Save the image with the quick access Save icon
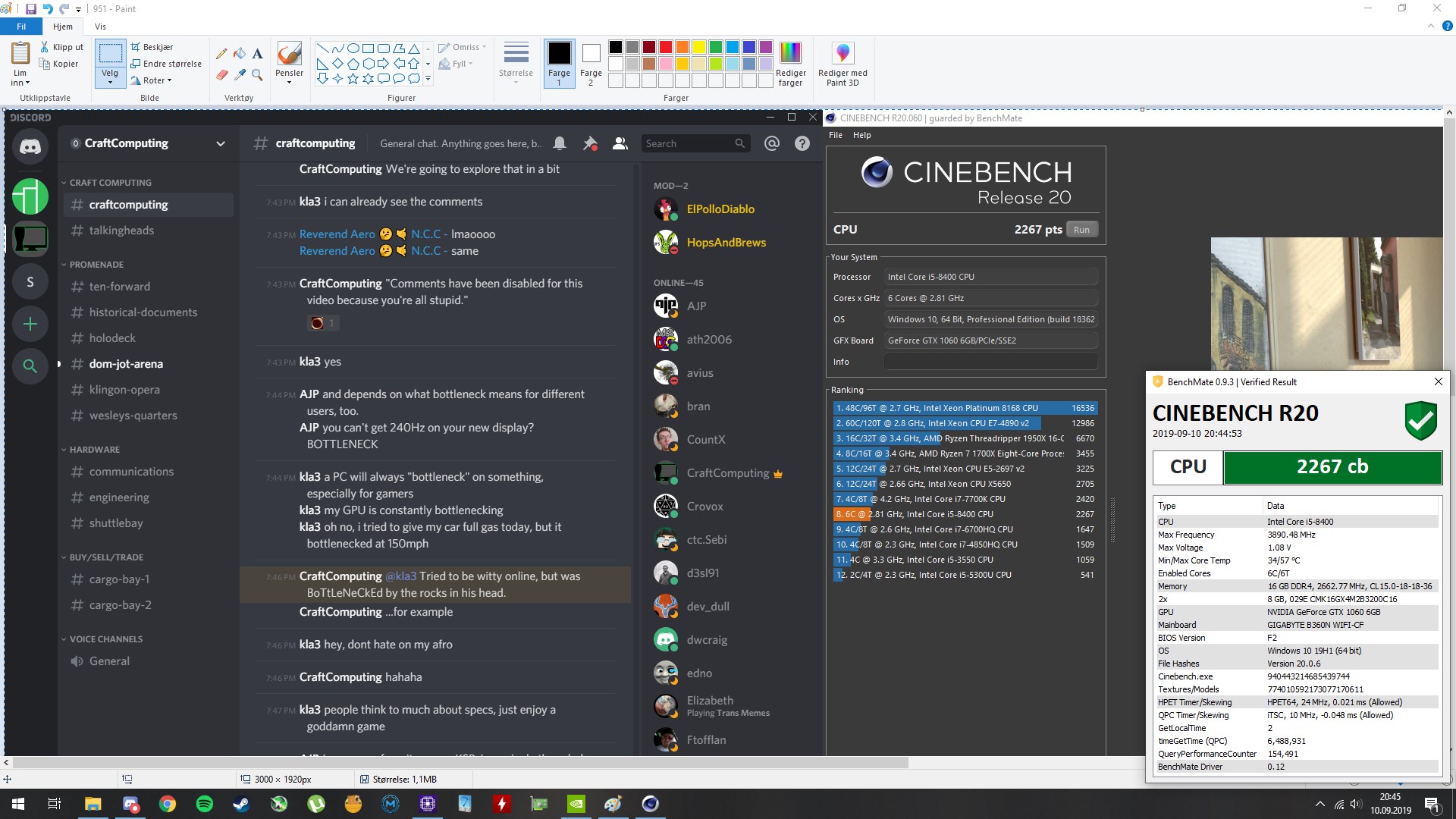Image resolution: width=1456 pixels, height=819 pixels. pos(30,9)
